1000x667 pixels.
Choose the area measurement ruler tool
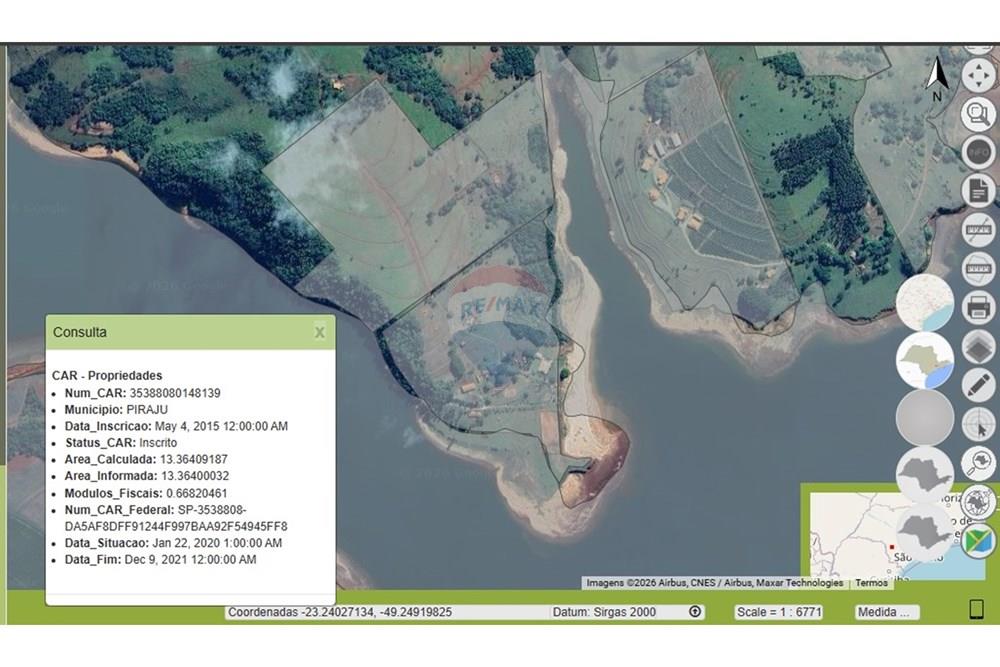tap(978, 269)
